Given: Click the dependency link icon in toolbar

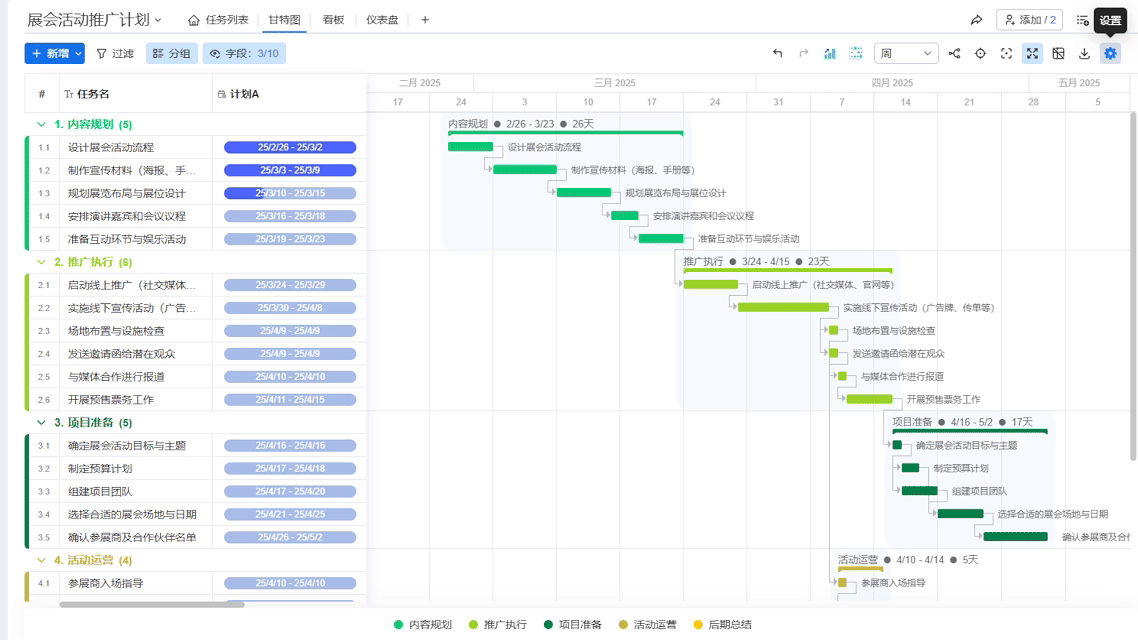Looking at the screenshot, I should coord(954,54).
